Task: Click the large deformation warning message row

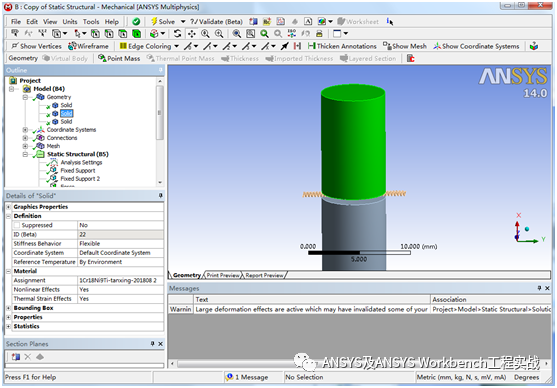Action: (x=359, y=309)
